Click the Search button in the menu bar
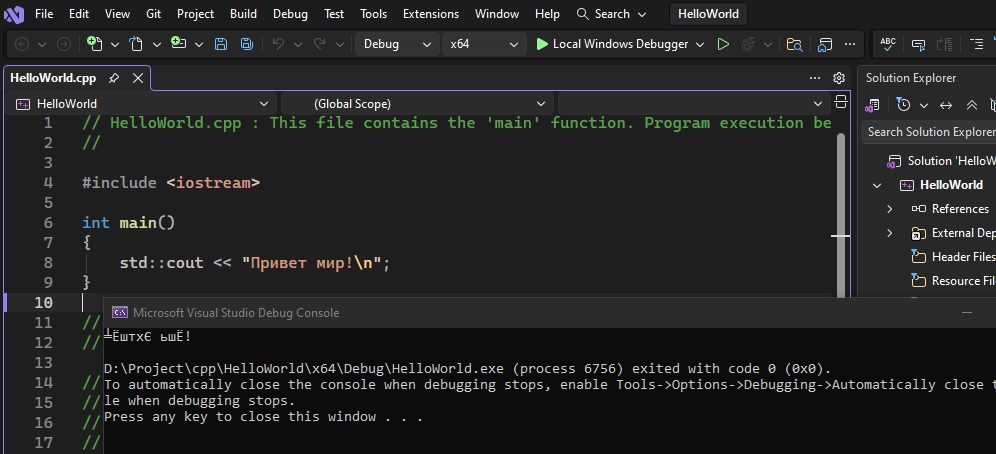The image size is (996, 454). click(x=611, y=13)
